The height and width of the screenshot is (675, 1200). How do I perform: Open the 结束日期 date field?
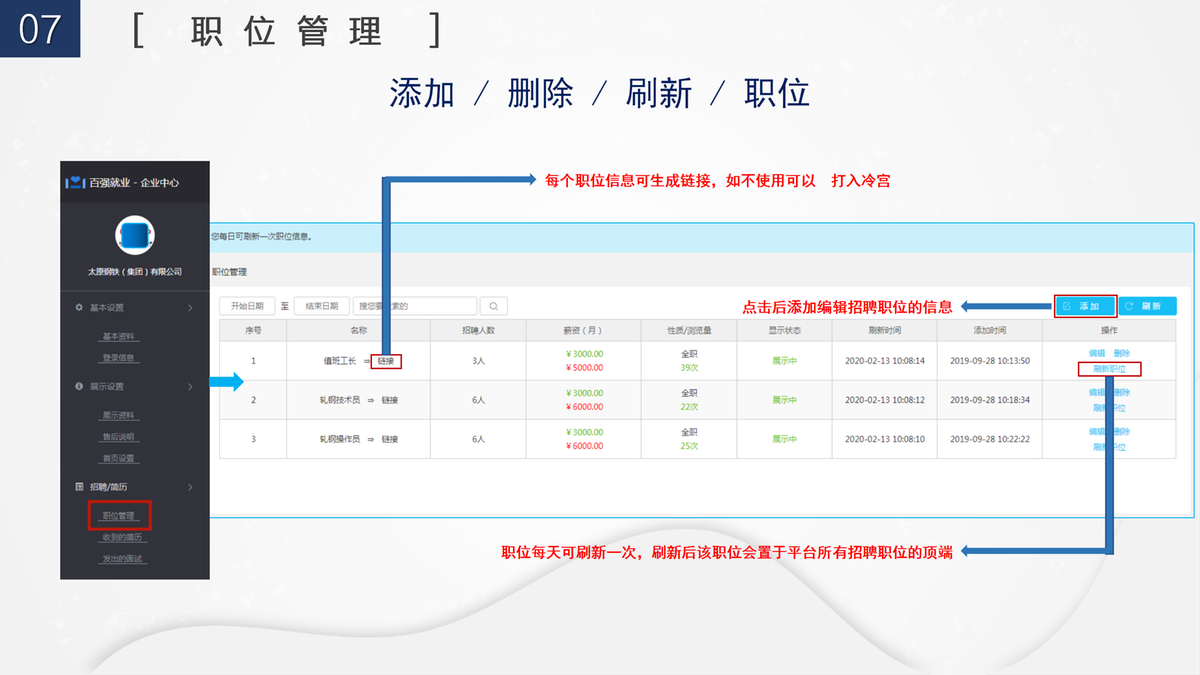[x=321, y=306]
